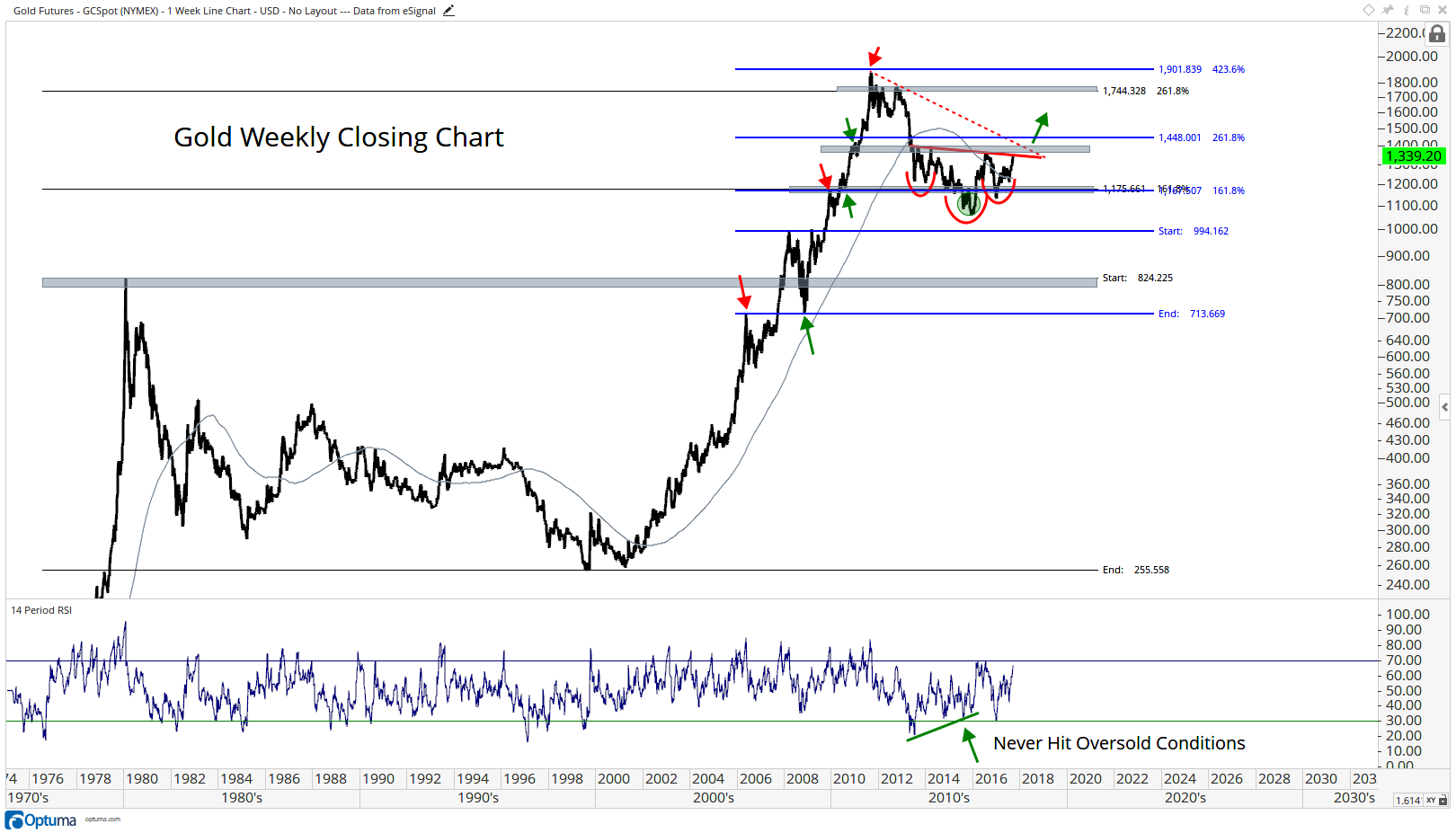The width and height of the screenshot is (1456, 833).
Task: Select the 'Never Hit Oversold Conditions' annotation
Action: coord(1119,743)
